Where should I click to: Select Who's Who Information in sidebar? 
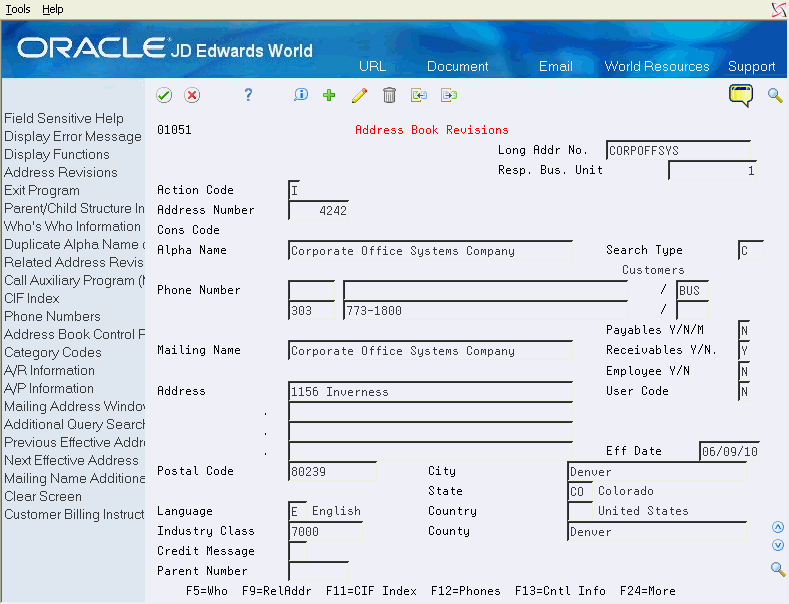(x=72, y=226)
